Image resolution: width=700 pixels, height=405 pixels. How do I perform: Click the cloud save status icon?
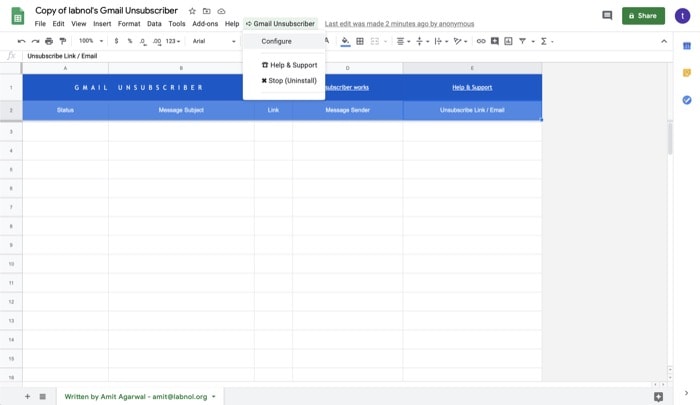click(221, 11)
